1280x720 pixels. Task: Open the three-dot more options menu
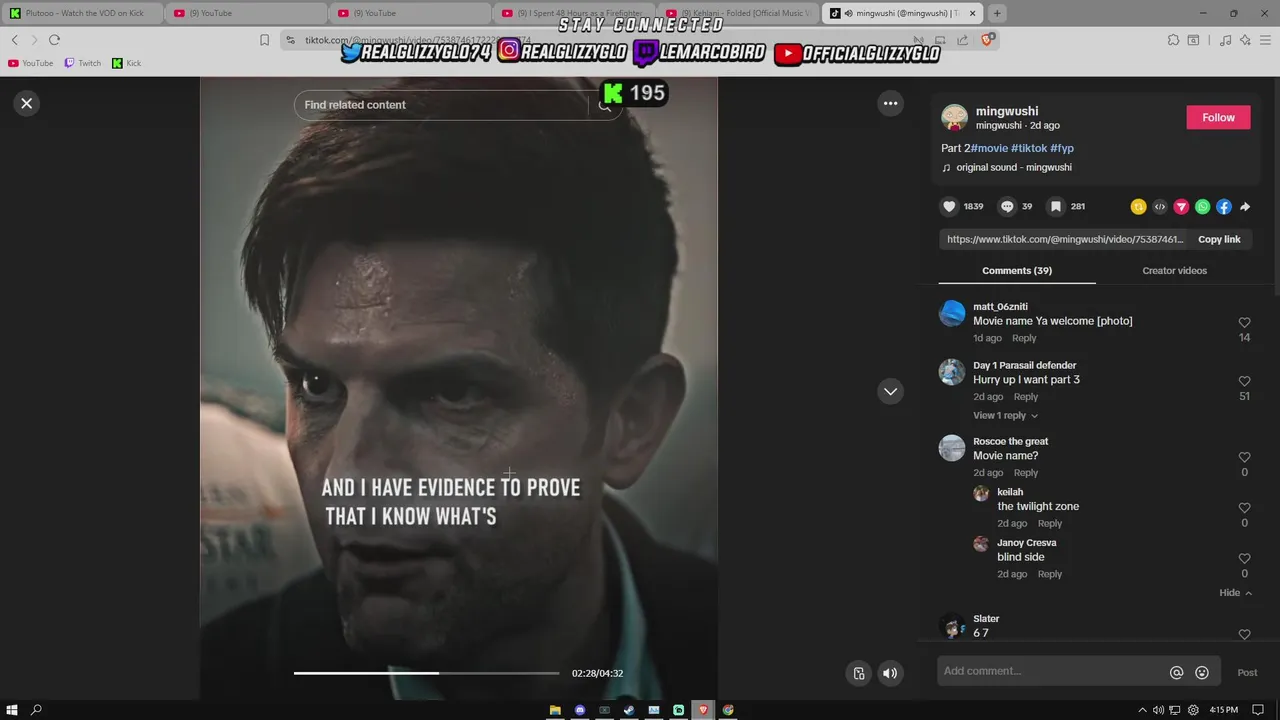point(890,103)
